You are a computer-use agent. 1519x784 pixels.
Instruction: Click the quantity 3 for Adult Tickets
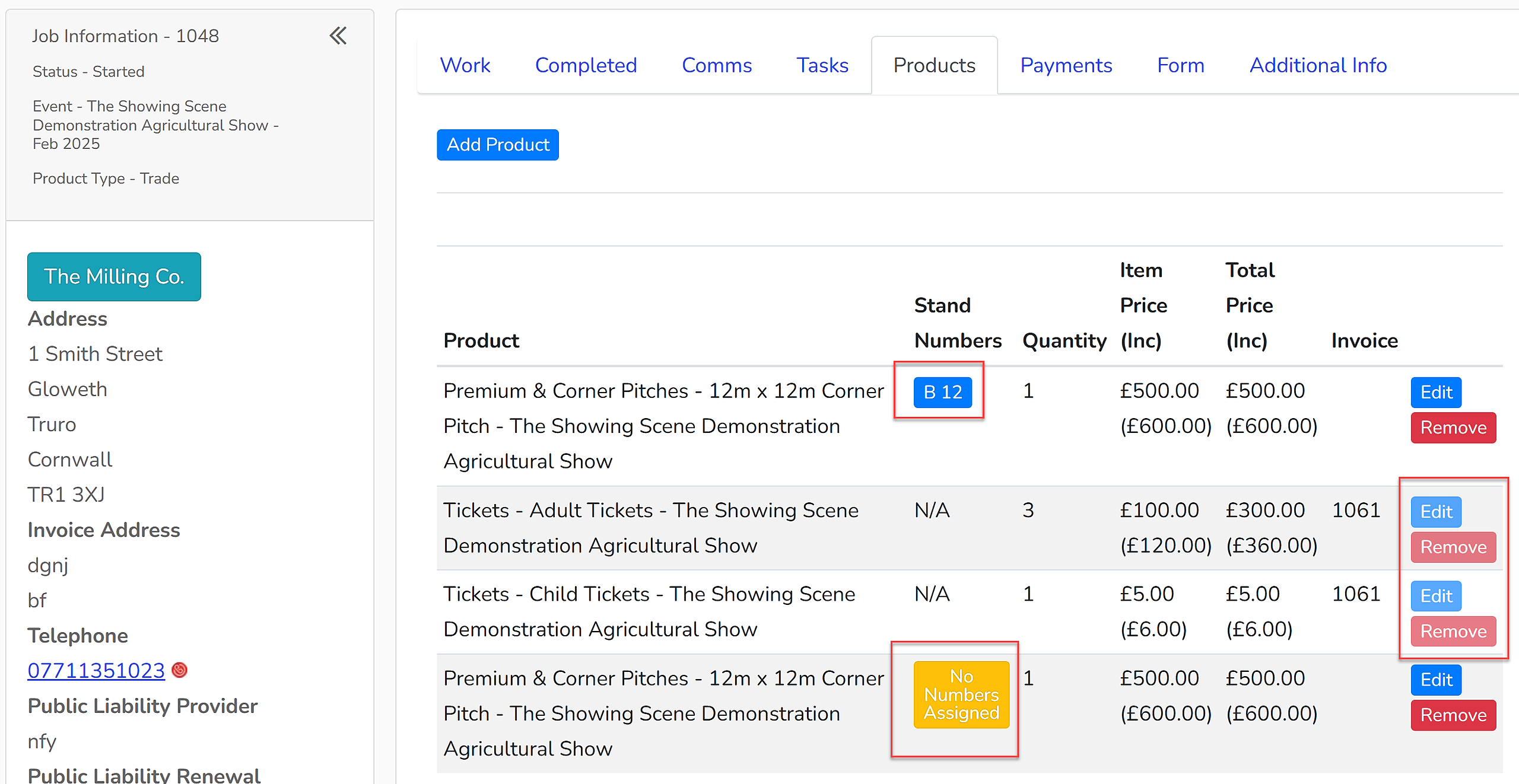click(1028, 511)
